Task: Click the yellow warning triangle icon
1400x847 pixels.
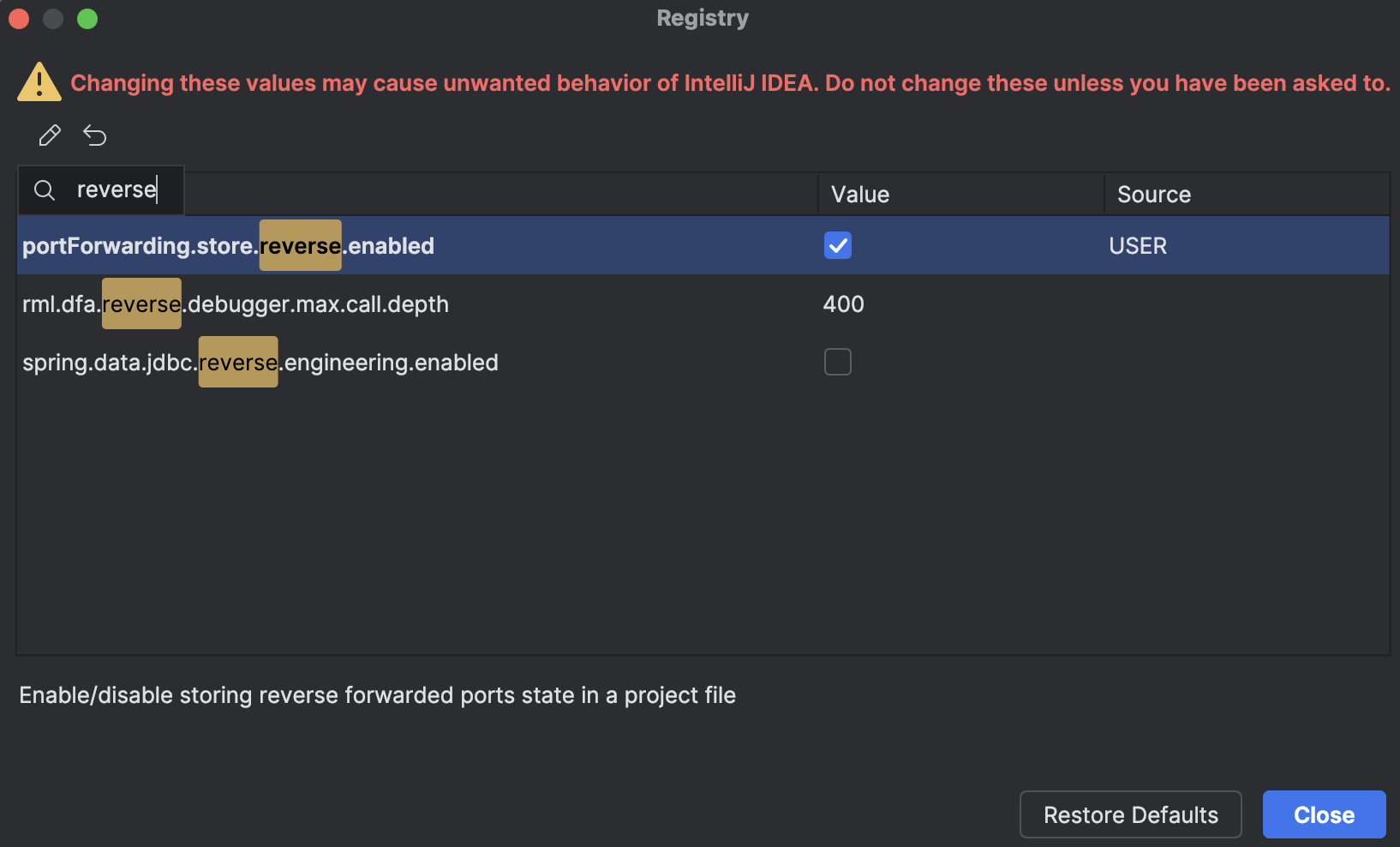Action: tap(39, 83)
